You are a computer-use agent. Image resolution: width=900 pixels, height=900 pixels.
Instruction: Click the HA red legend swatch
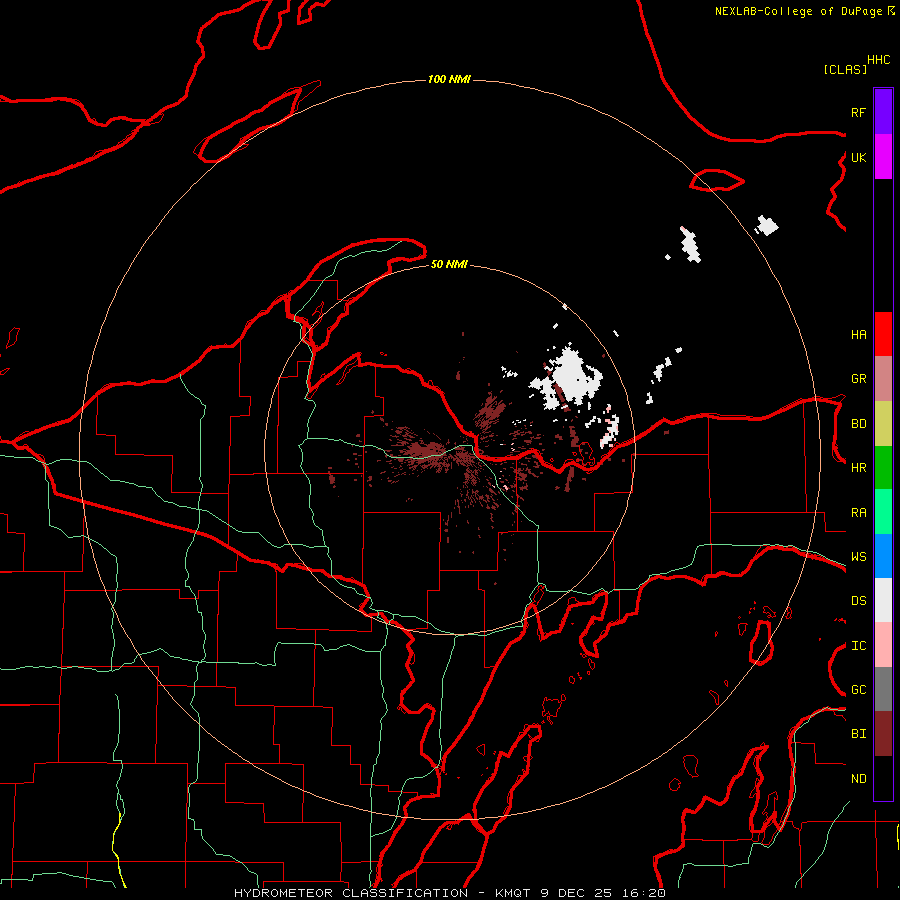tap(883, 334)
